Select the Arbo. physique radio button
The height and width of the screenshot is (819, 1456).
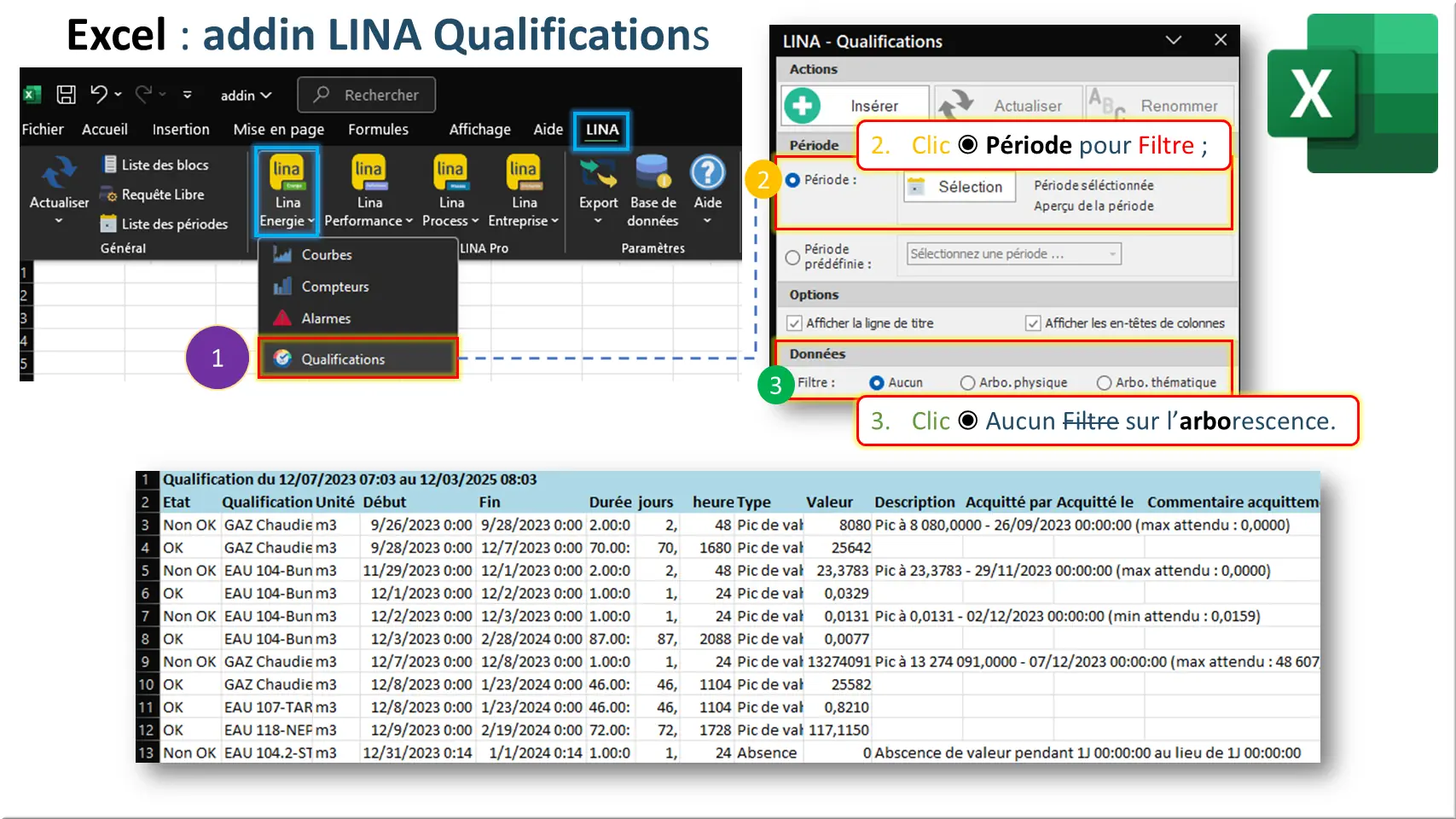coord(967,383)
